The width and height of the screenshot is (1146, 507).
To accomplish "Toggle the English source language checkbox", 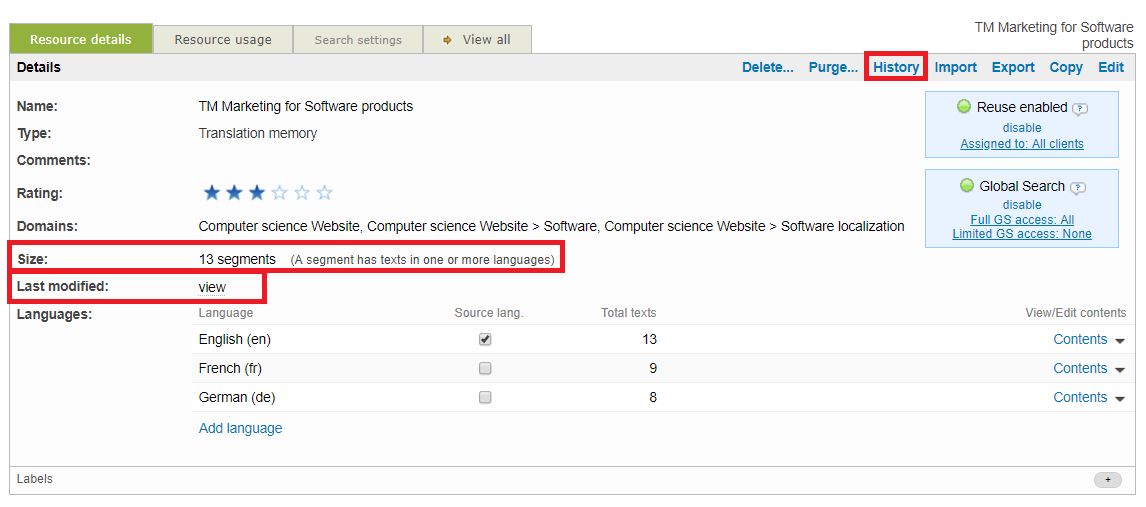I will pos(485,340).
